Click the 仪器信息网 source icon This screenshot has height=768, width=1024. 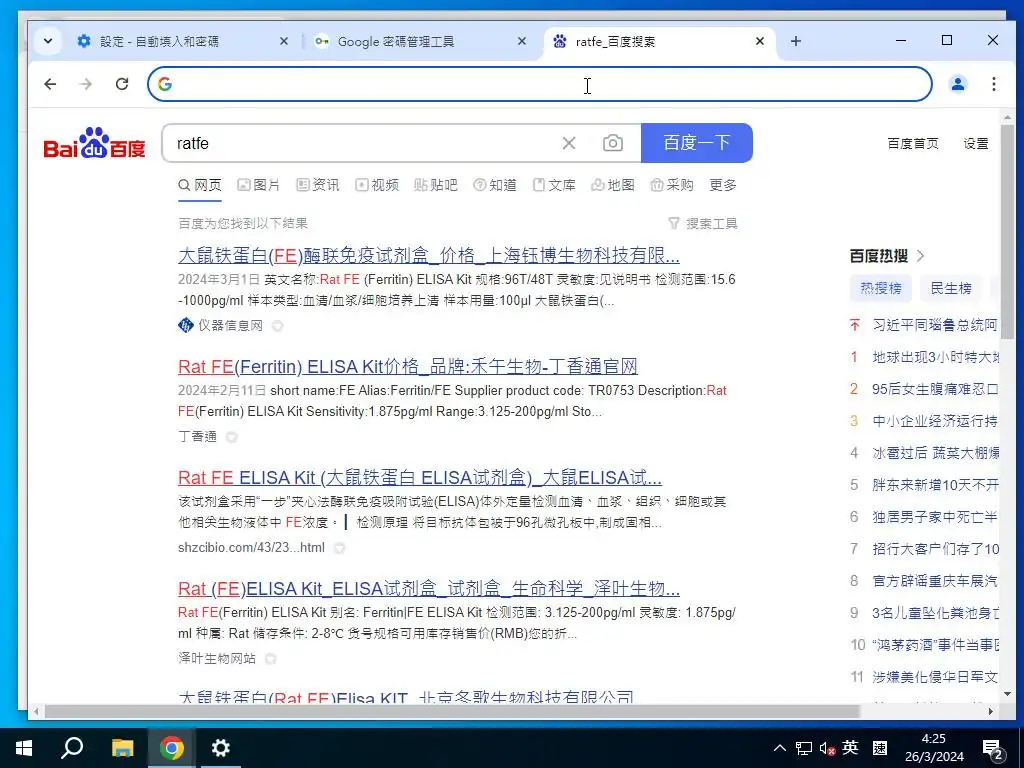pyautogui.click(x=185, y=325)
